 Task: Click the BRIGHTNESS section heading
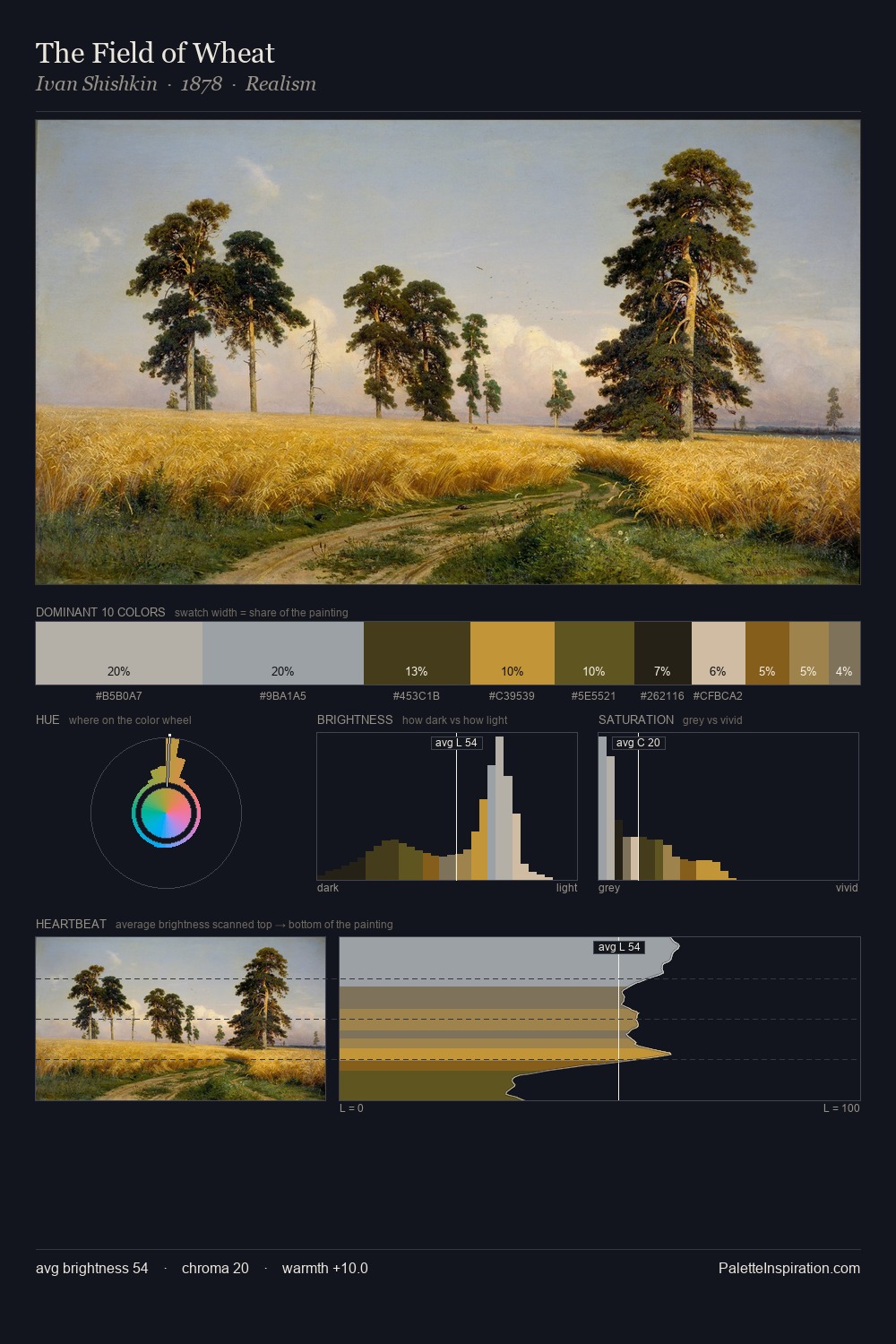(x=355, y=719)
